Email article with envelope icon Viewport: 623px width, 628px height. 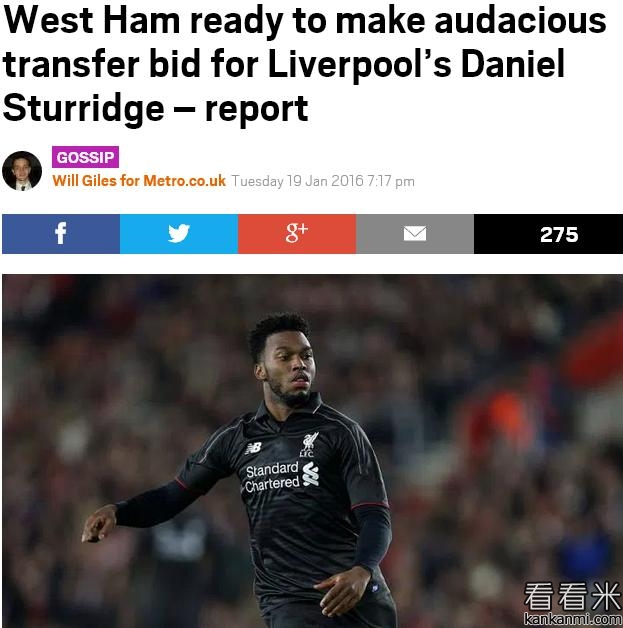point(415,234)
